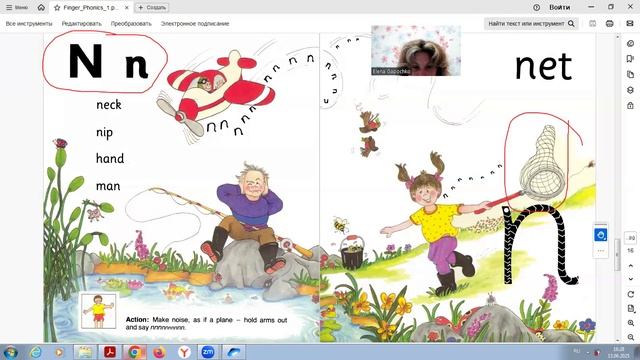Viewport: 640px width, 360px height.
Task: Go to previous page with up arrow
Action: point(631,266)
